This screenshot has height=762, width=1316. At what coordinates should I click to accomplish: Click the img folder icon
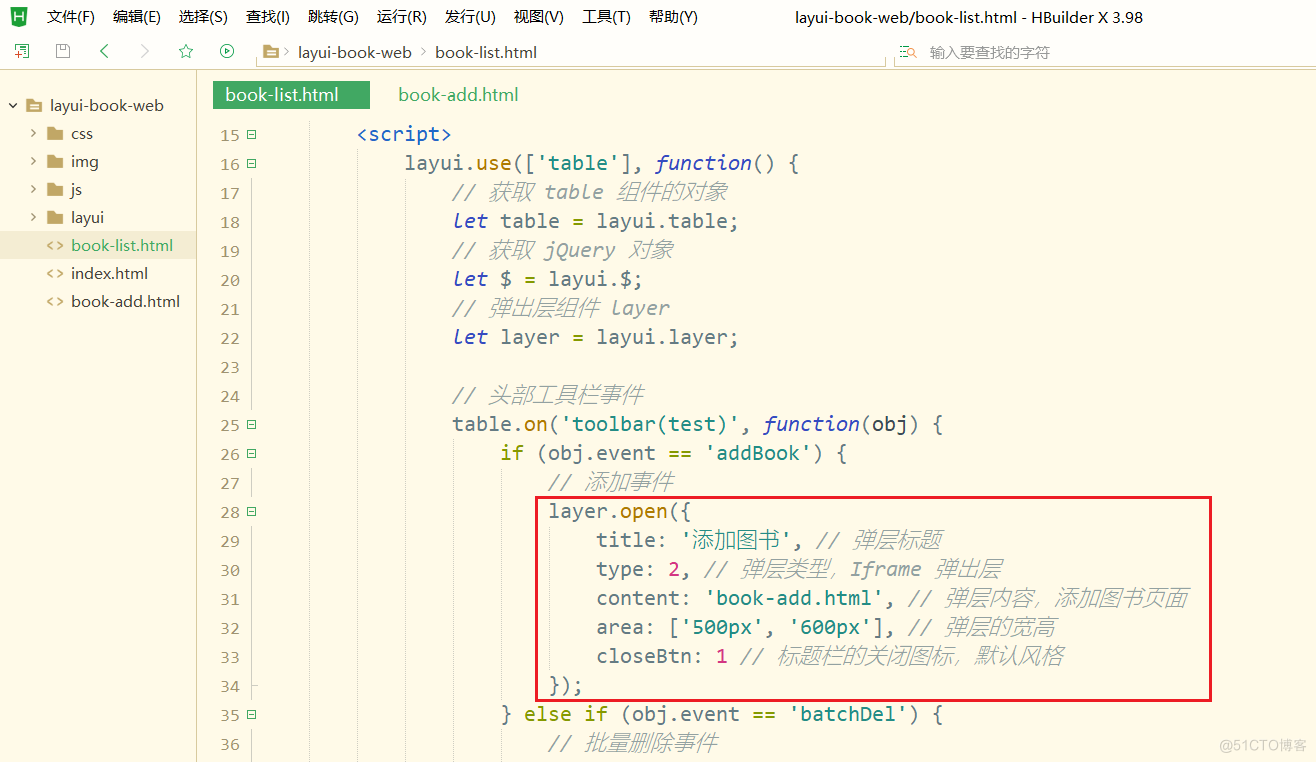pyautogui.click(x=55, y=161)
